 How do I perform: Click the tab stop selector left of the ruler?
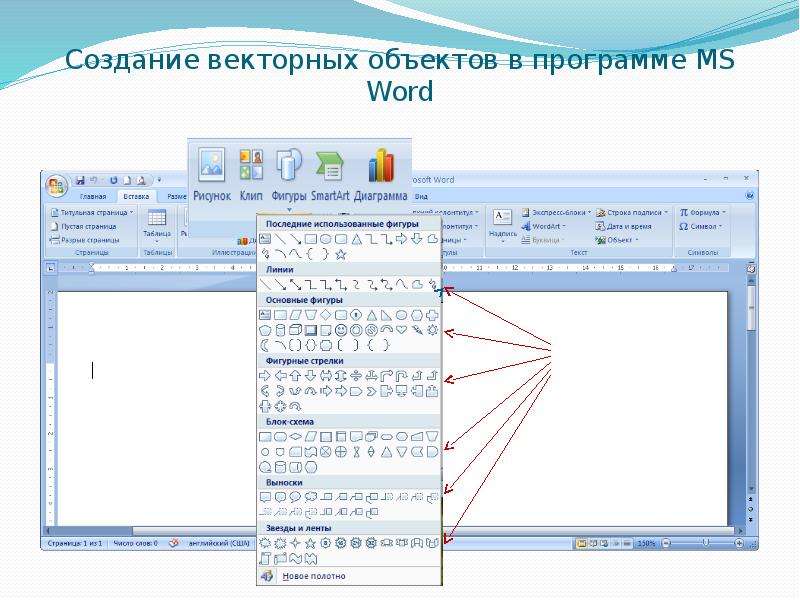(50, 268)
